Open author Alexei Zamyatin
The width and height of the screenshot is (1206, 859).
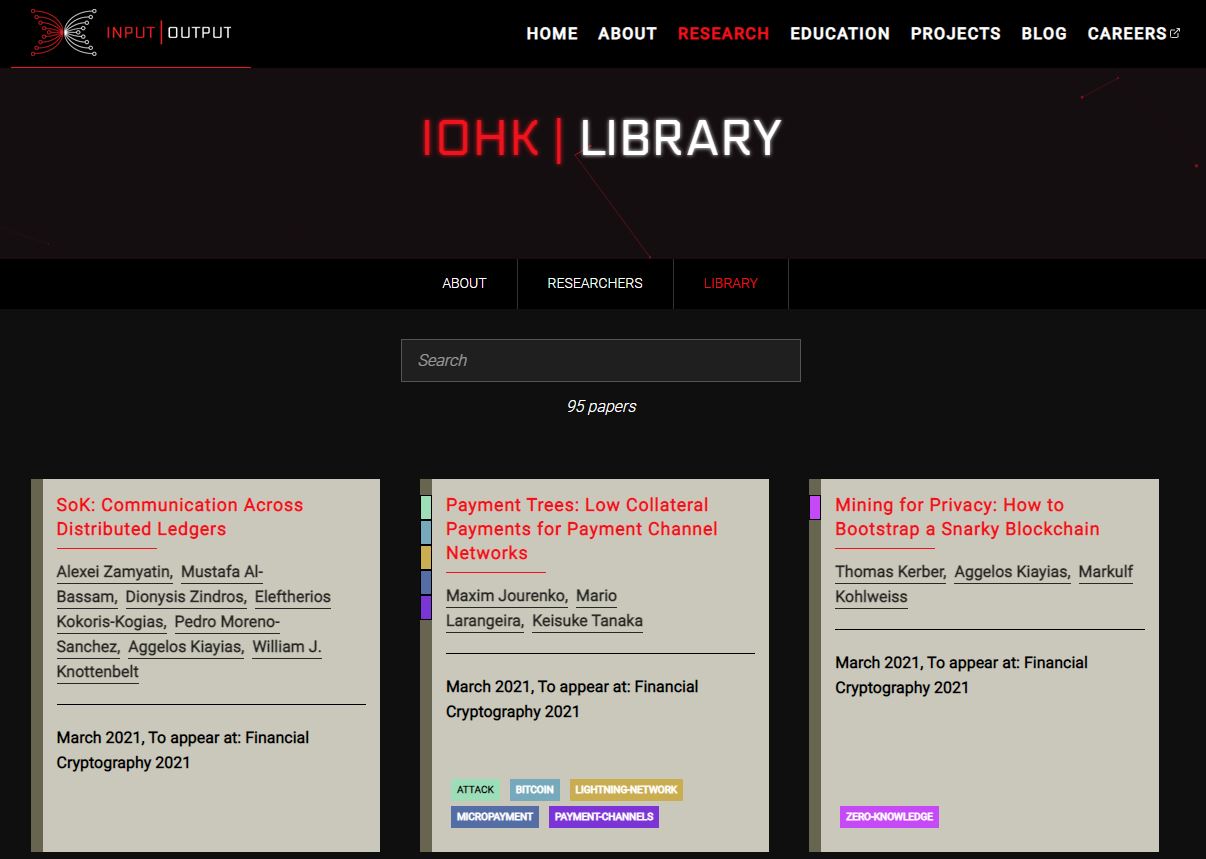pos(114,572)
